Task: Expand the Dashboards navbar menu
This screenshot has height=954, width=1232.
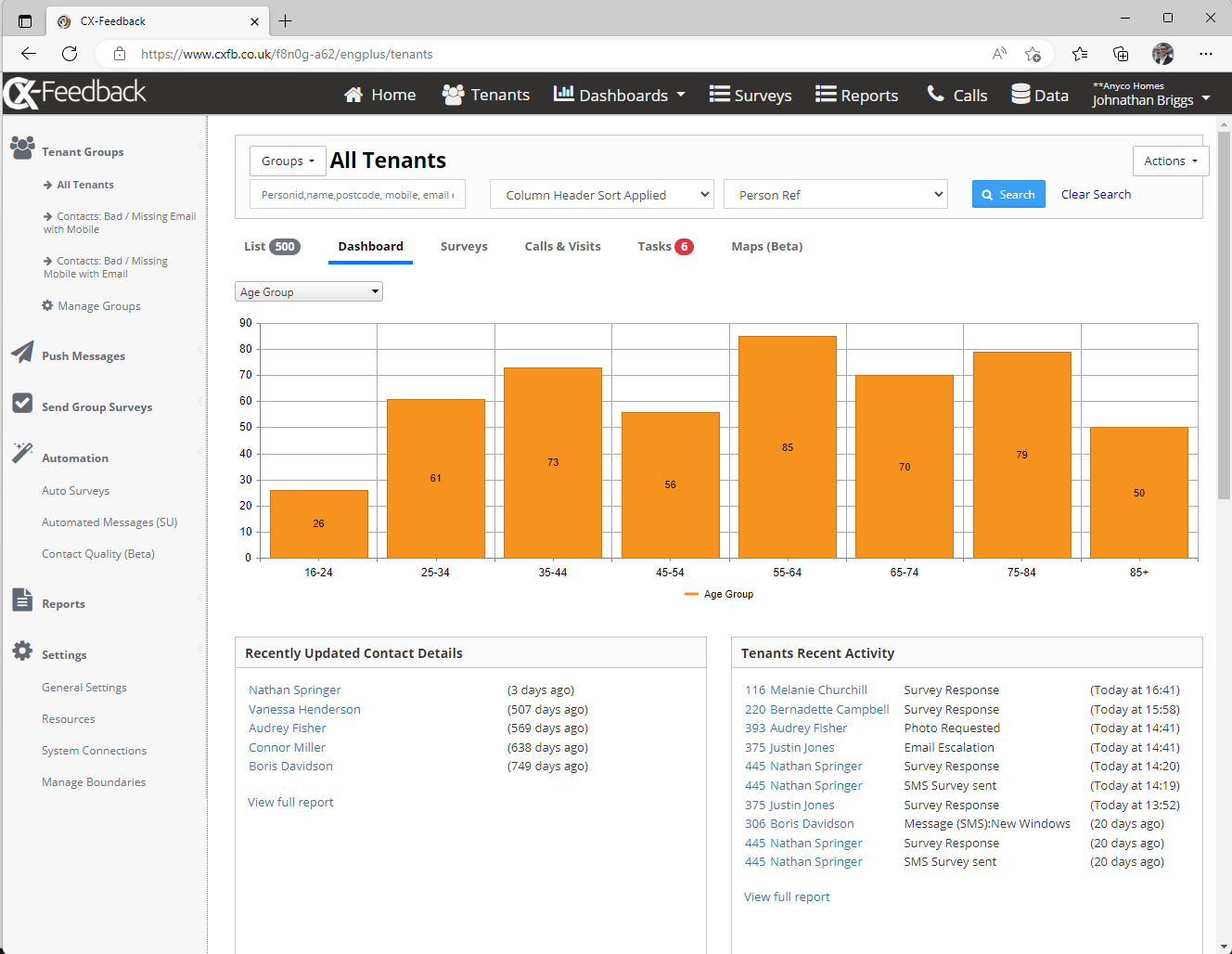Action: click(619, 95)
